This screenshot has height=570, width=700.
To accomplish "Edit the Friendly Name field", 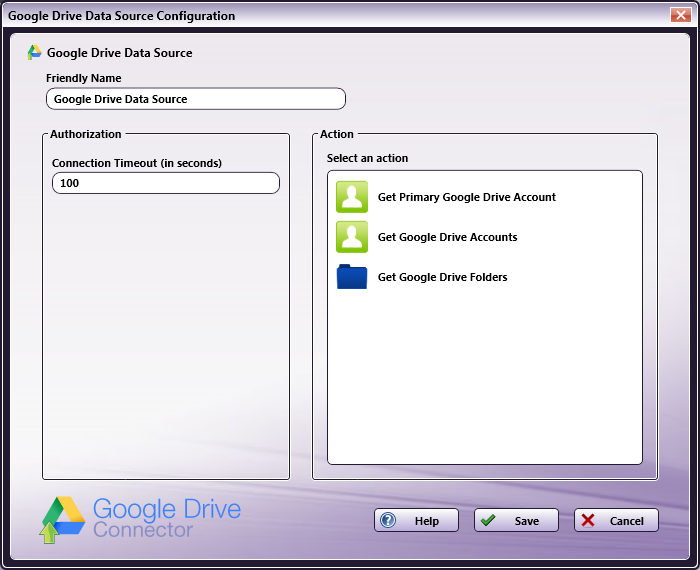I will 196,99.
